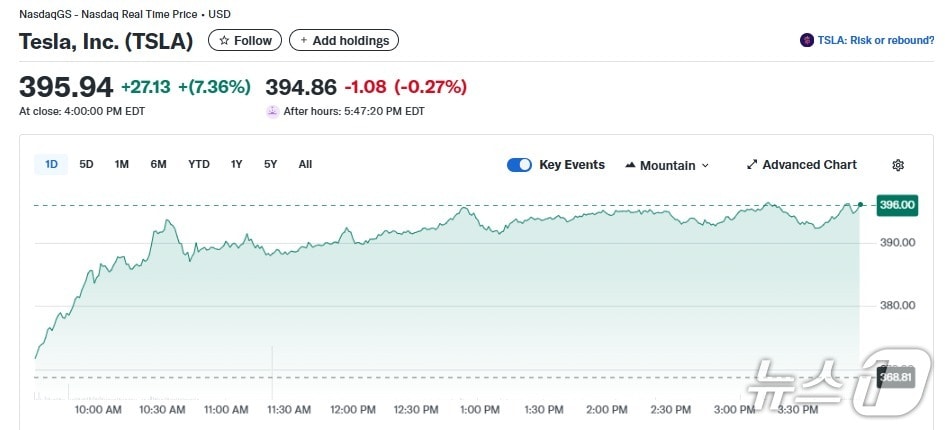Click the mountain chart type icon

630,165
